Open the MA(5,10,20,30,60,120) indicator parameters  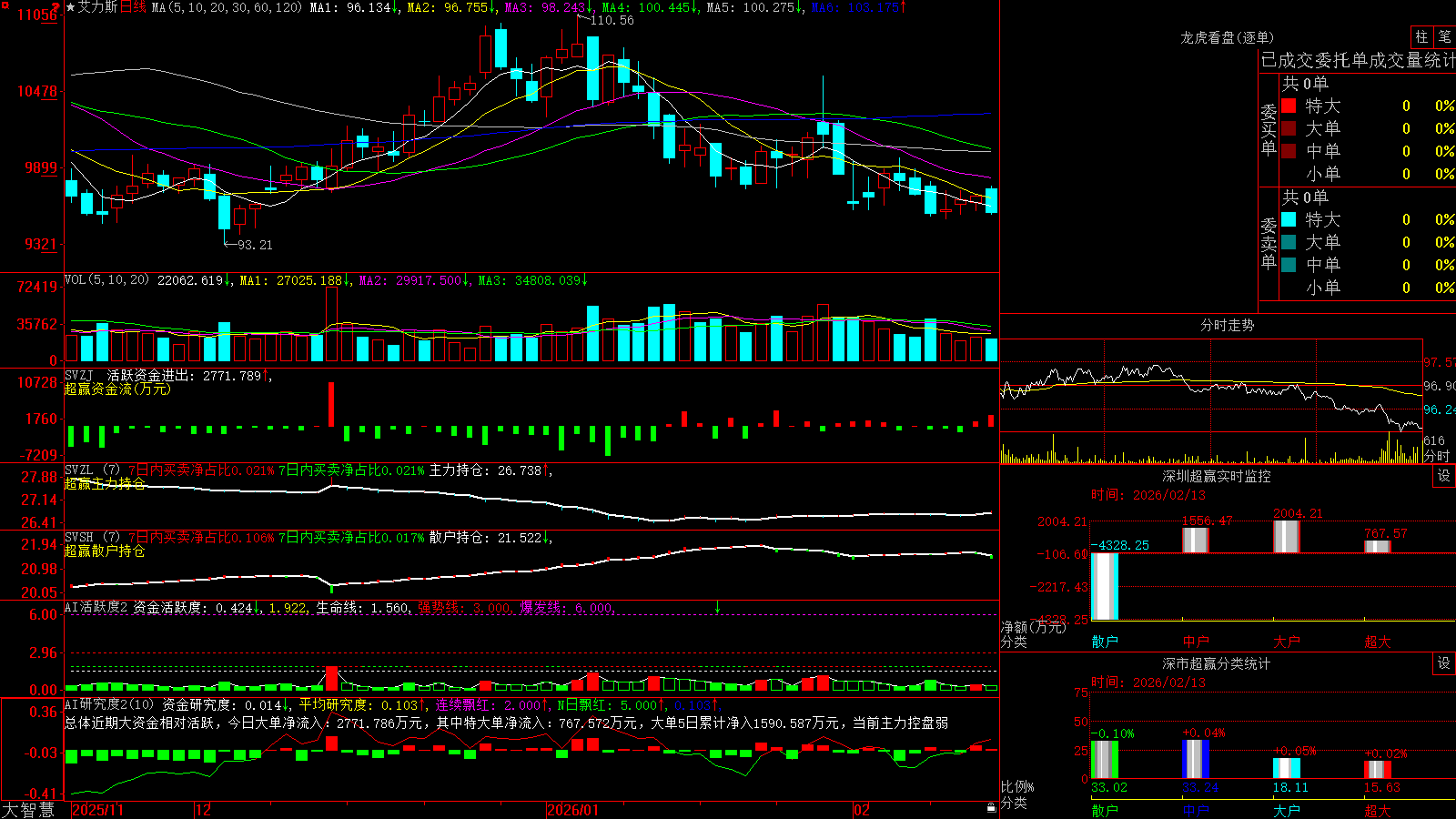[227, 7]
